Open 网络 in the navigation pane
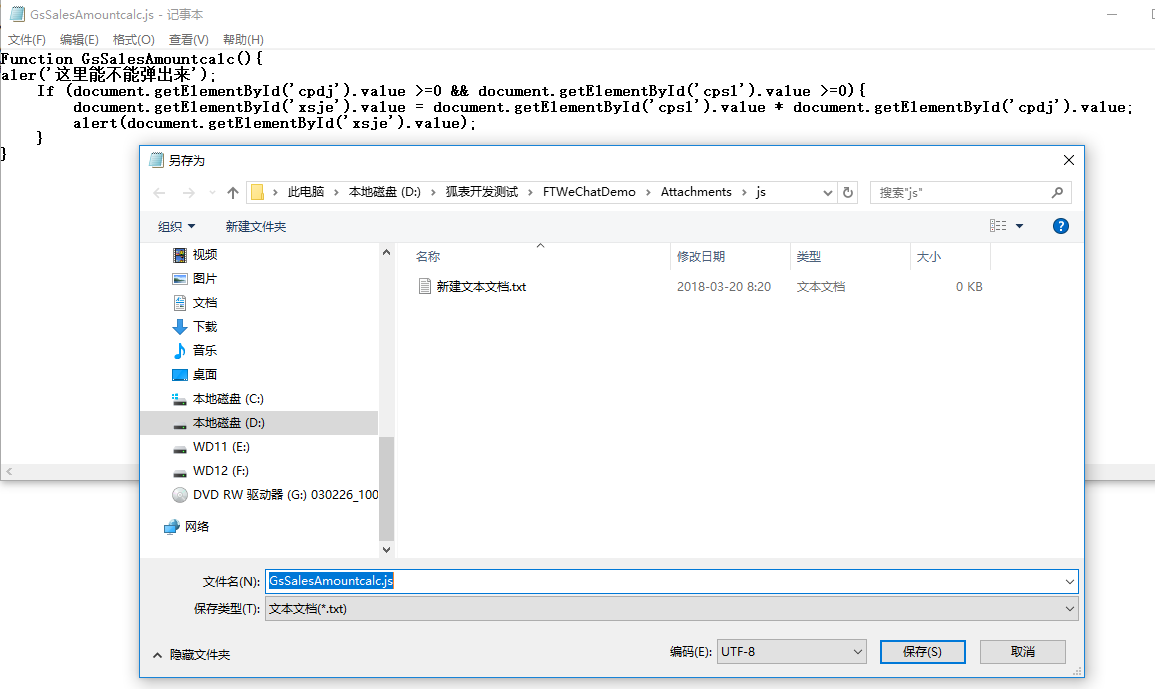 [x=197, y=527]
